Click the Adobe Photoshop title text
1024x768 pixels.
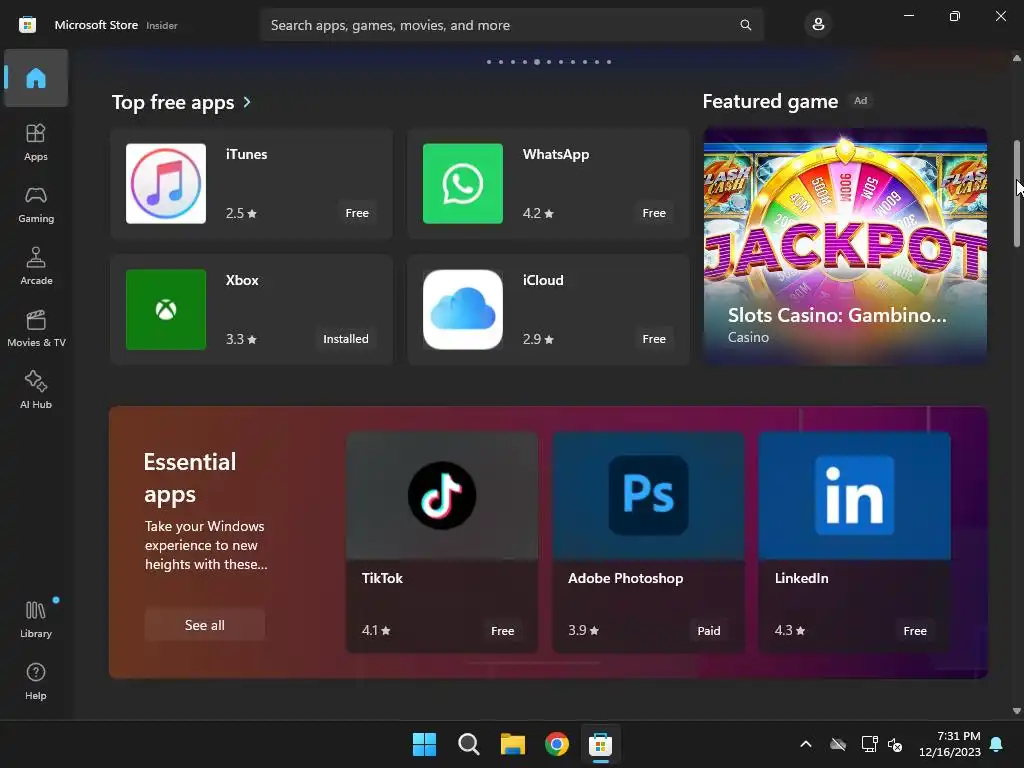coord(626,578)
